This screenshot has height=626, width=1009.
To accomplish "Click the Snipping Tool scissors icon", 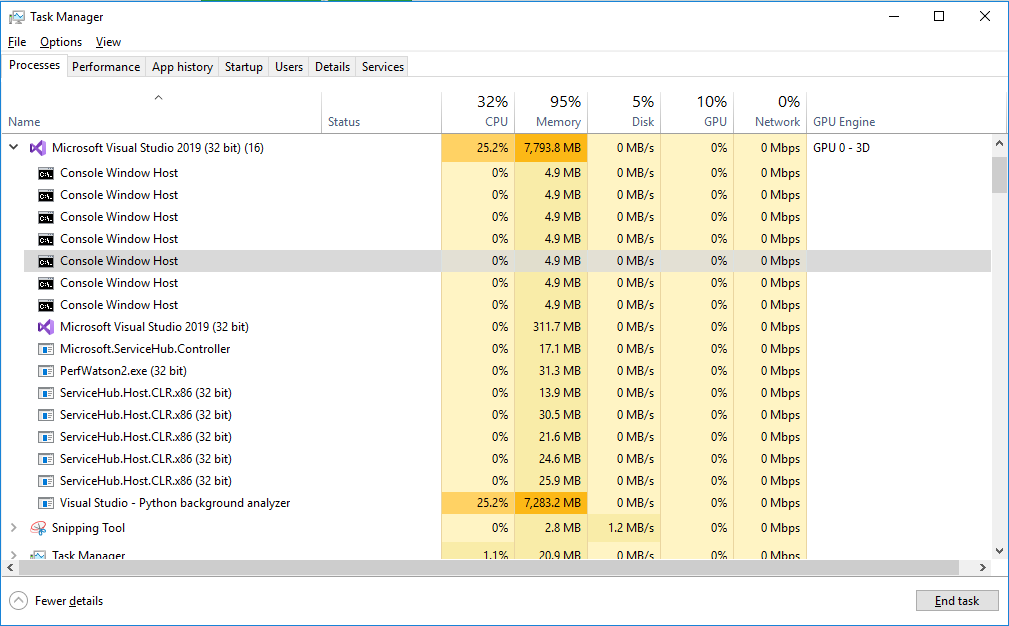I will tap(38, 528).
